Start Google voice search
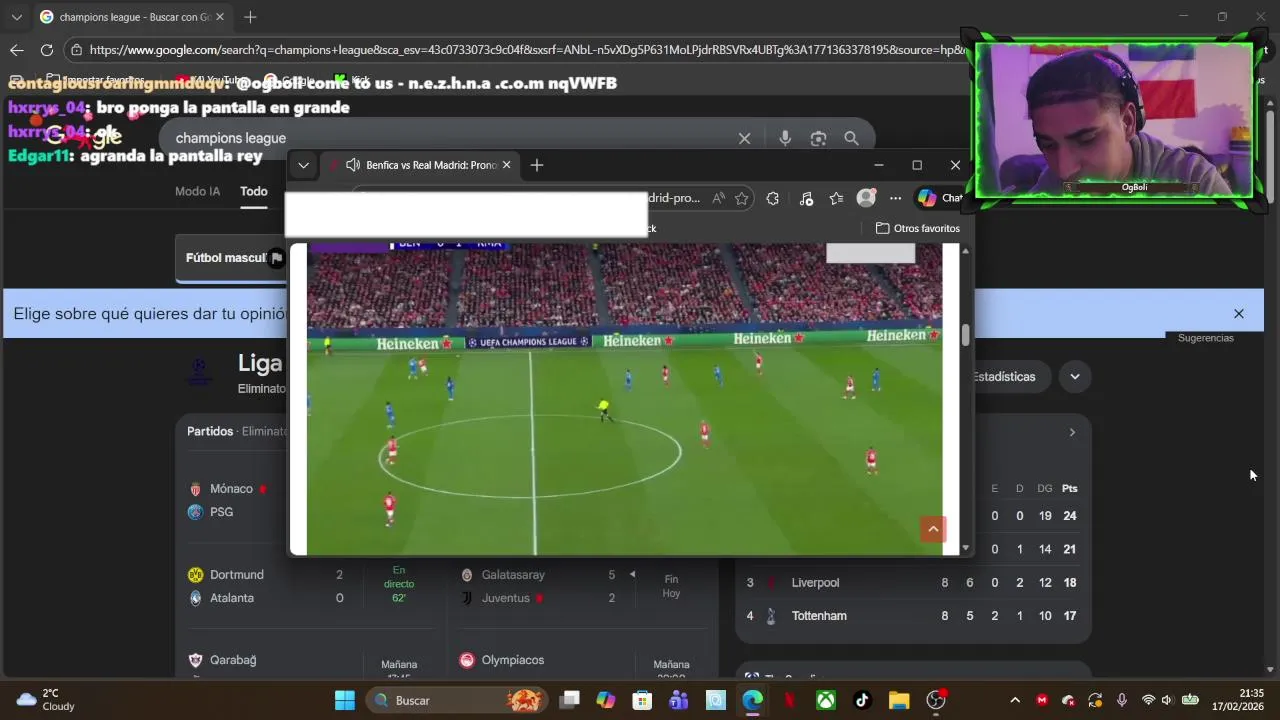 [785, 139]
